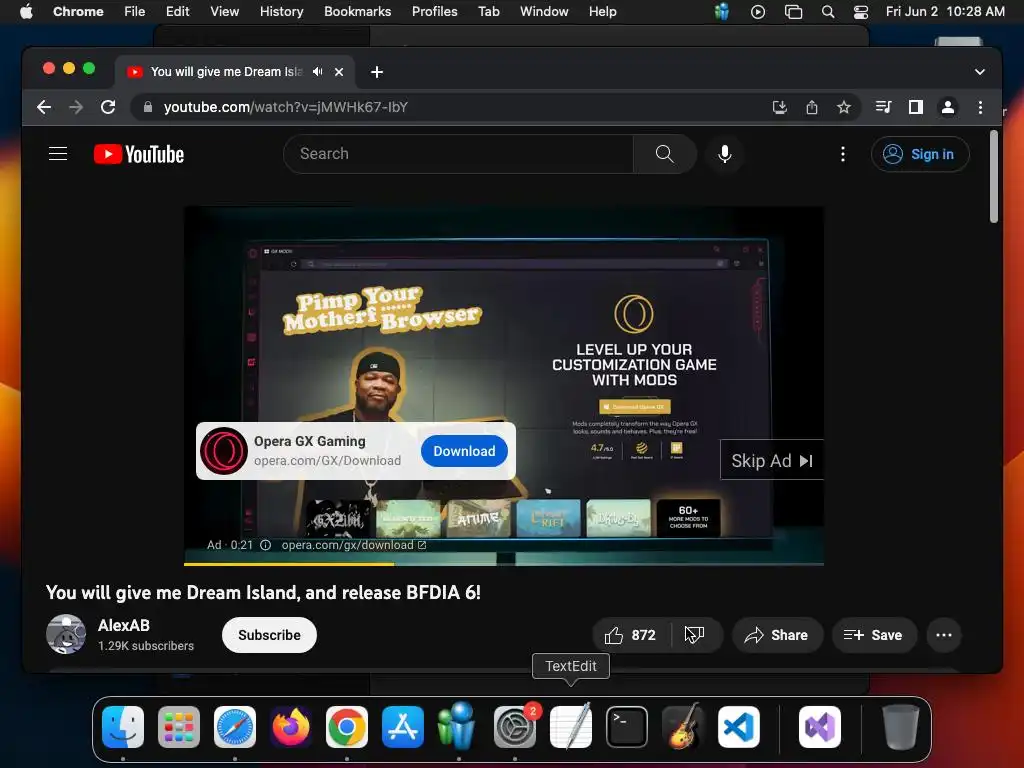Launch GarageBand from the Dock
The height and width of the screenshot is (768, 1024).
tap(683, 727)
